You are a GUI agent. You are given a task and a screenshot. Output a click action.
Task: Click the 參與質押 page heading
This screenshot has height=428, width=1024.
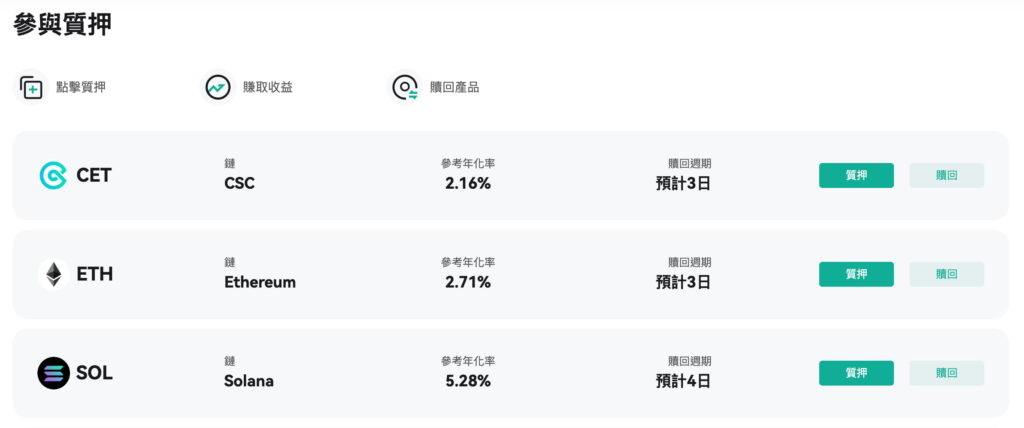tap(63, 24)
